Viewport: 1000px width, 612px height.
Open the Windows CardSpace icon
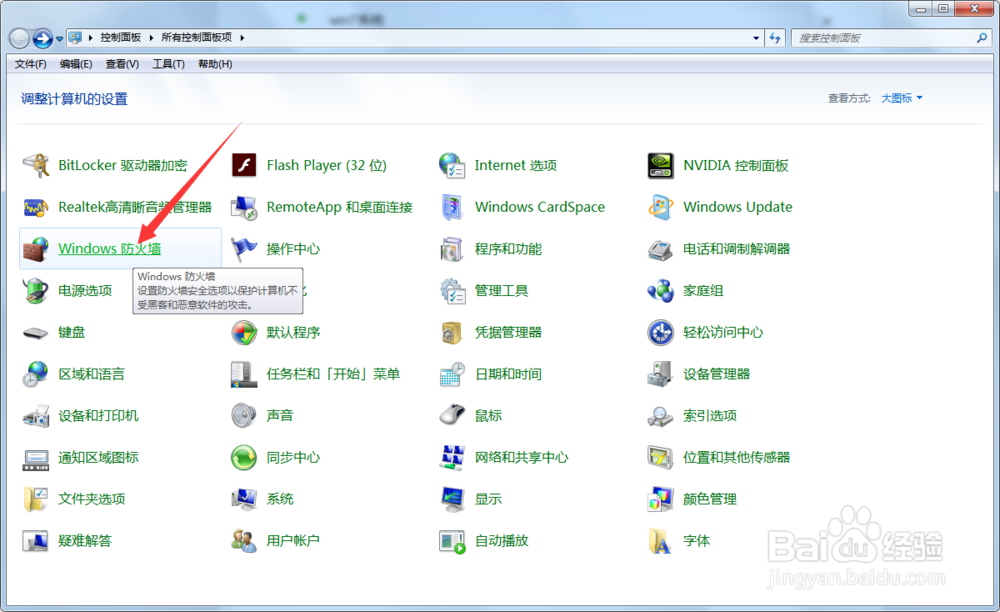pos(452,207)
